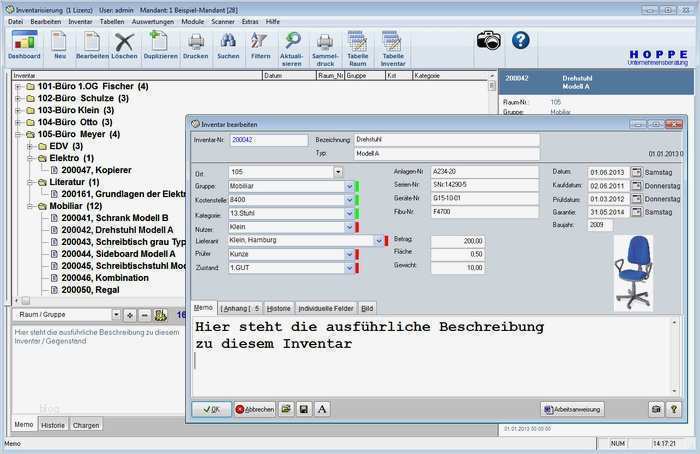The height and width of the screenshot is (454, 700).
Task: Open search with the Suchen binoculars
Action: pos(228,45)
